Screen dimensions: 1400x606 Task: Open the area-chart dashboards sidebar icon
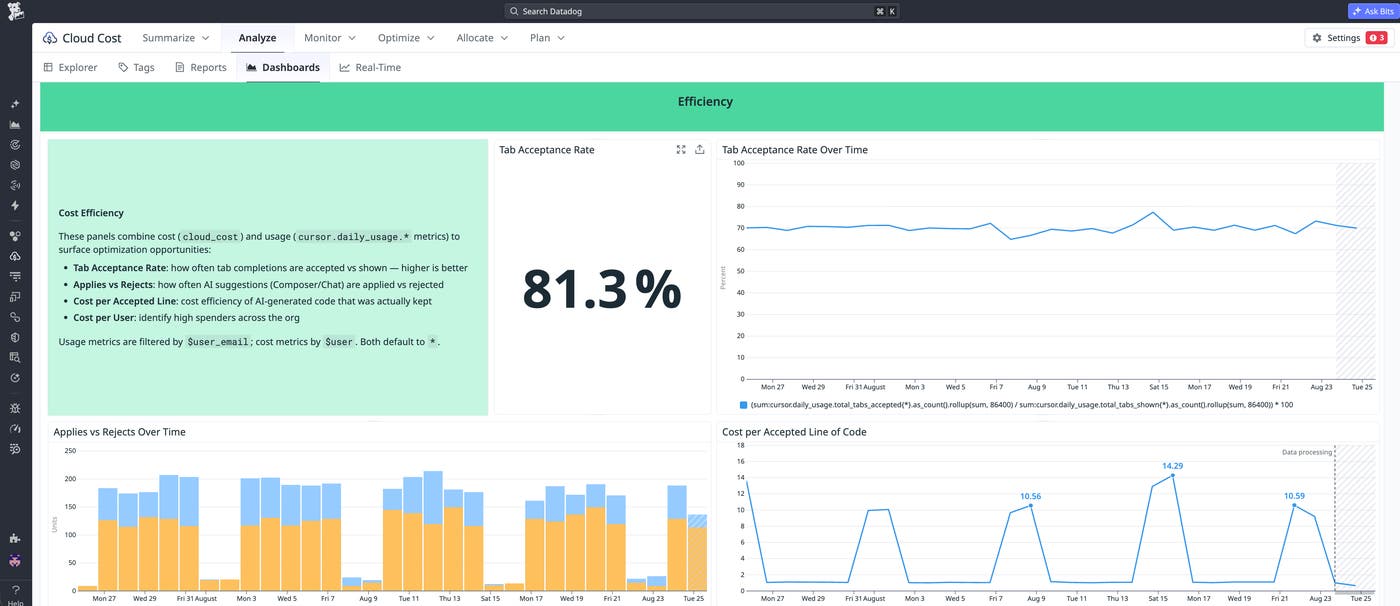tap(15, 125)
